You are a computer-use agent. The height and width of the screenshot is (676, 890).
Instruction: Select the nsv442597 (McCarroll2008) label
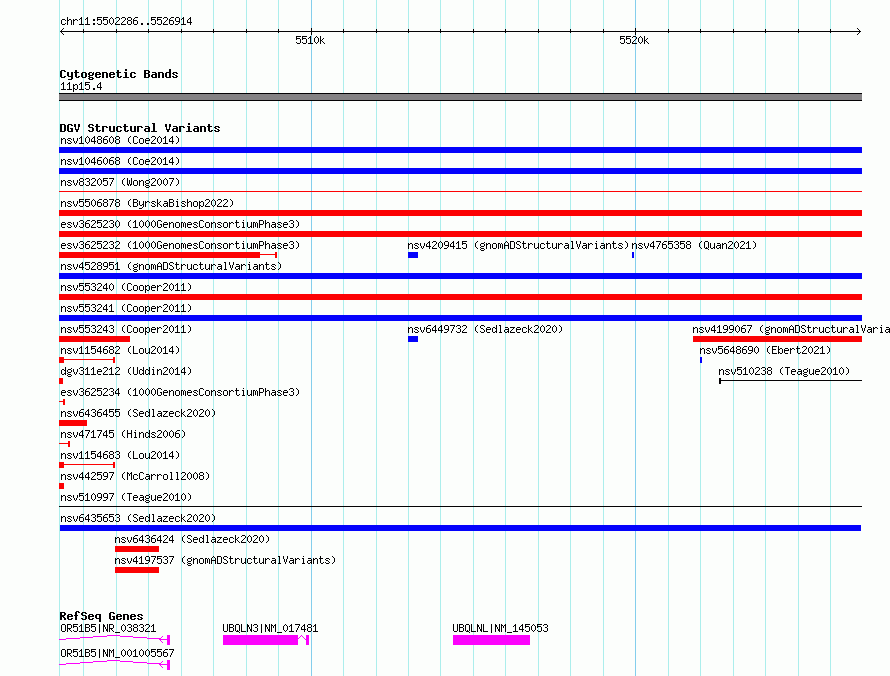pyautogui.click(x=135, y=476)
